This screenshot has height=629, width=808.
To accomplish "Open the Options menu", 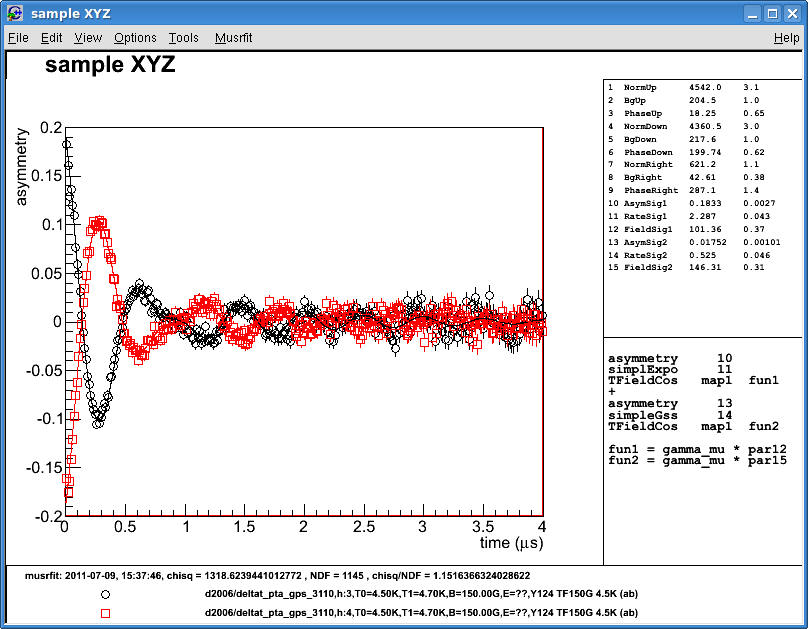I will (135, 37).
